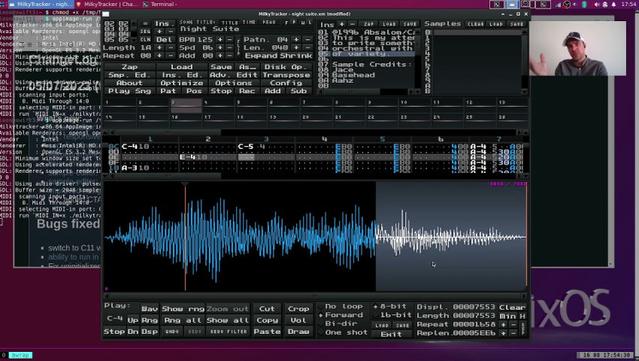Viewport: 639px width, 361px height.
Task: Open the Smp. Ed. sample editor
Action: tap(130, 75)
